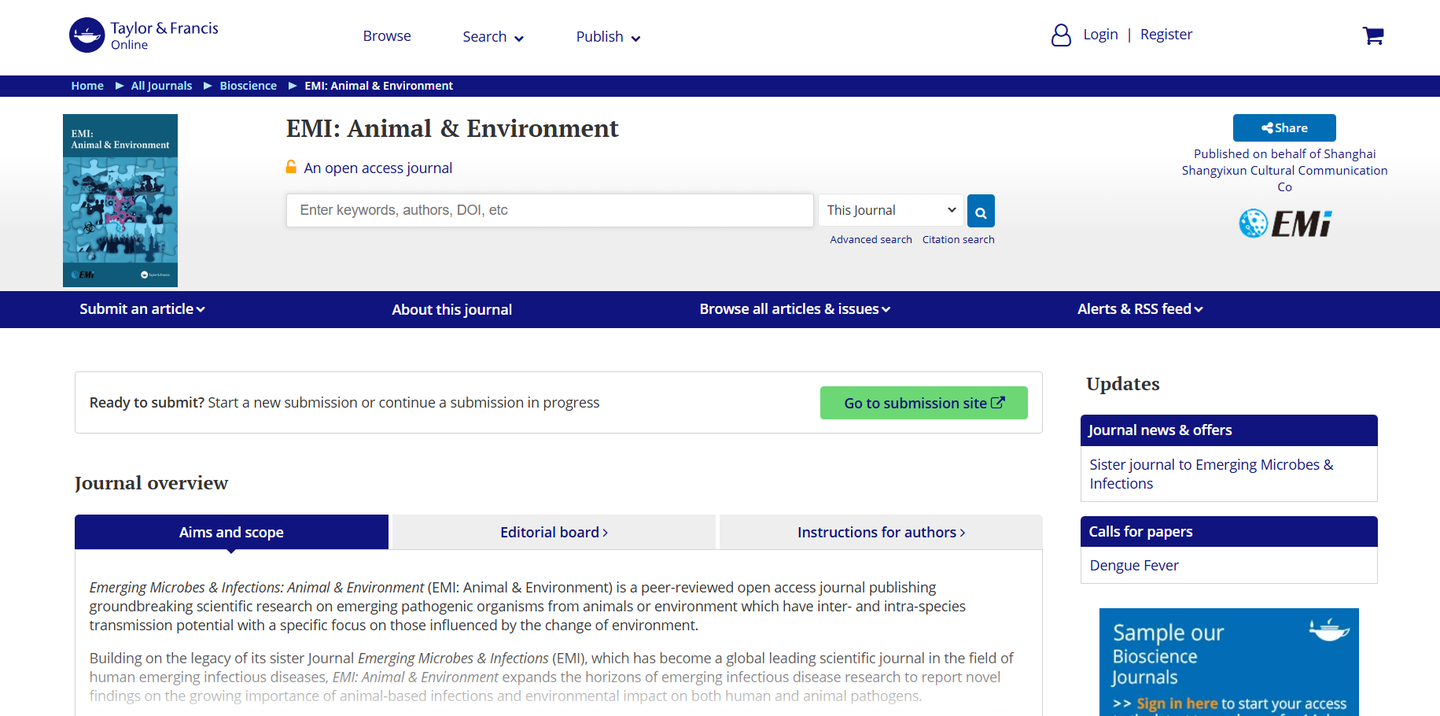1440x716 pixels.
Task: Open the journal cover thumbnail
Action: (x=120, y=200)
